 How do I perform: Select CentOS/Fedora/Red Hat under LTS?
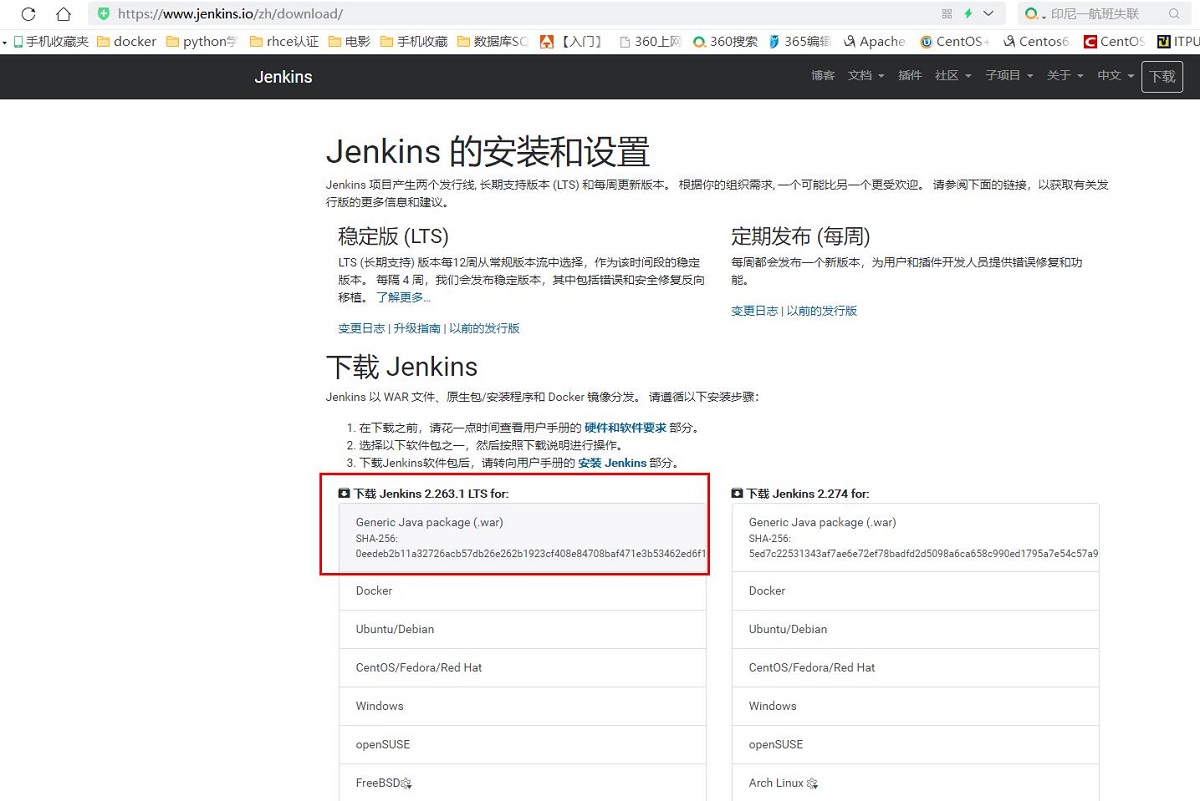pos(522,667)
